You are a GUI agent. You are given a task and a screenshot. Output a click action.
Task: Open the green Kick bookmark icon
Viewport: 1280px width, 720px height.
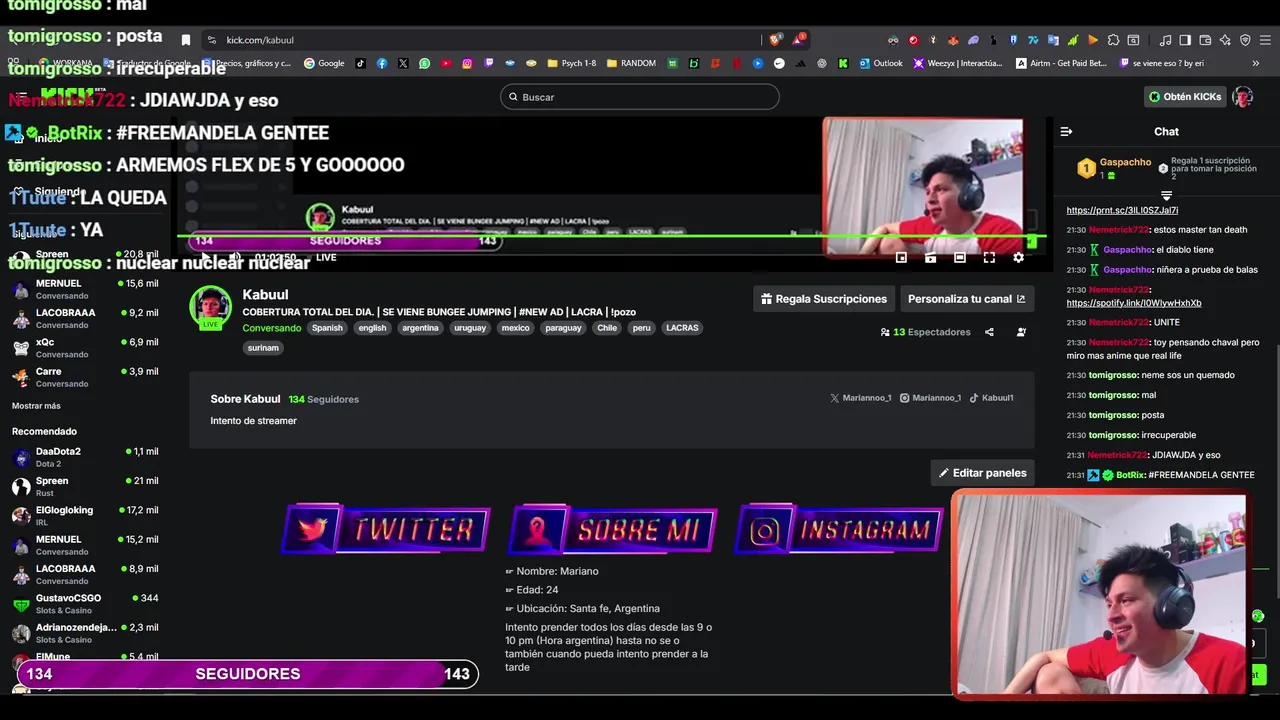point(843,63)
